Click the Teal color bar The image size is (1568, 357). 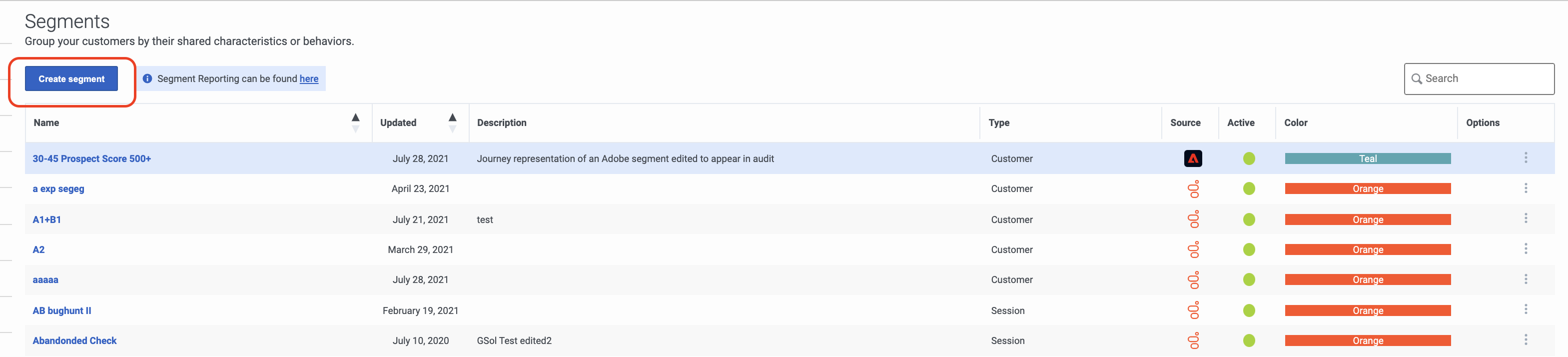[x=1368, y=158]
